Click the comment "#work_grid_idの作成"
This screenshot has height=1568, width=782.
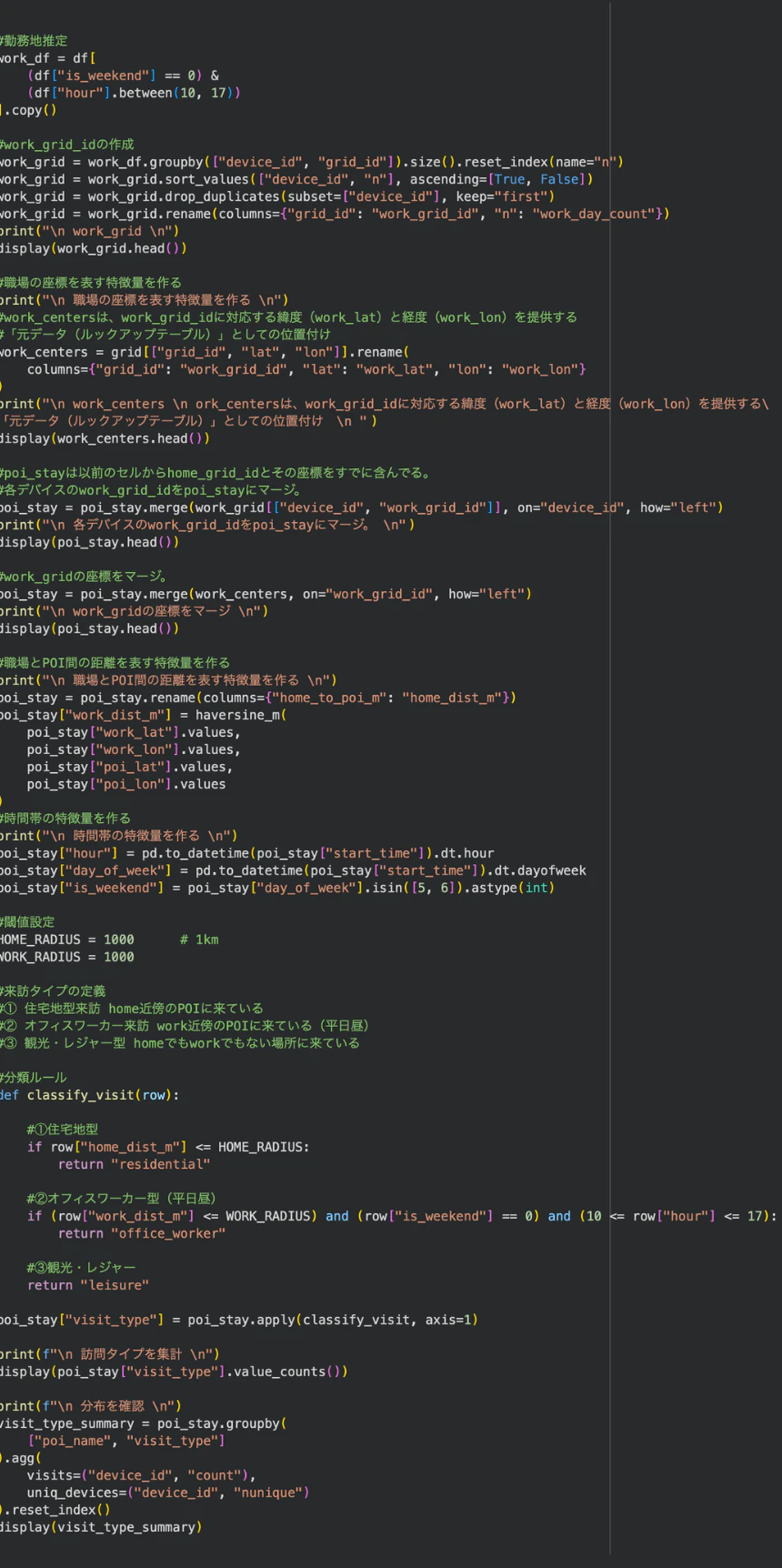pos(67,145)
